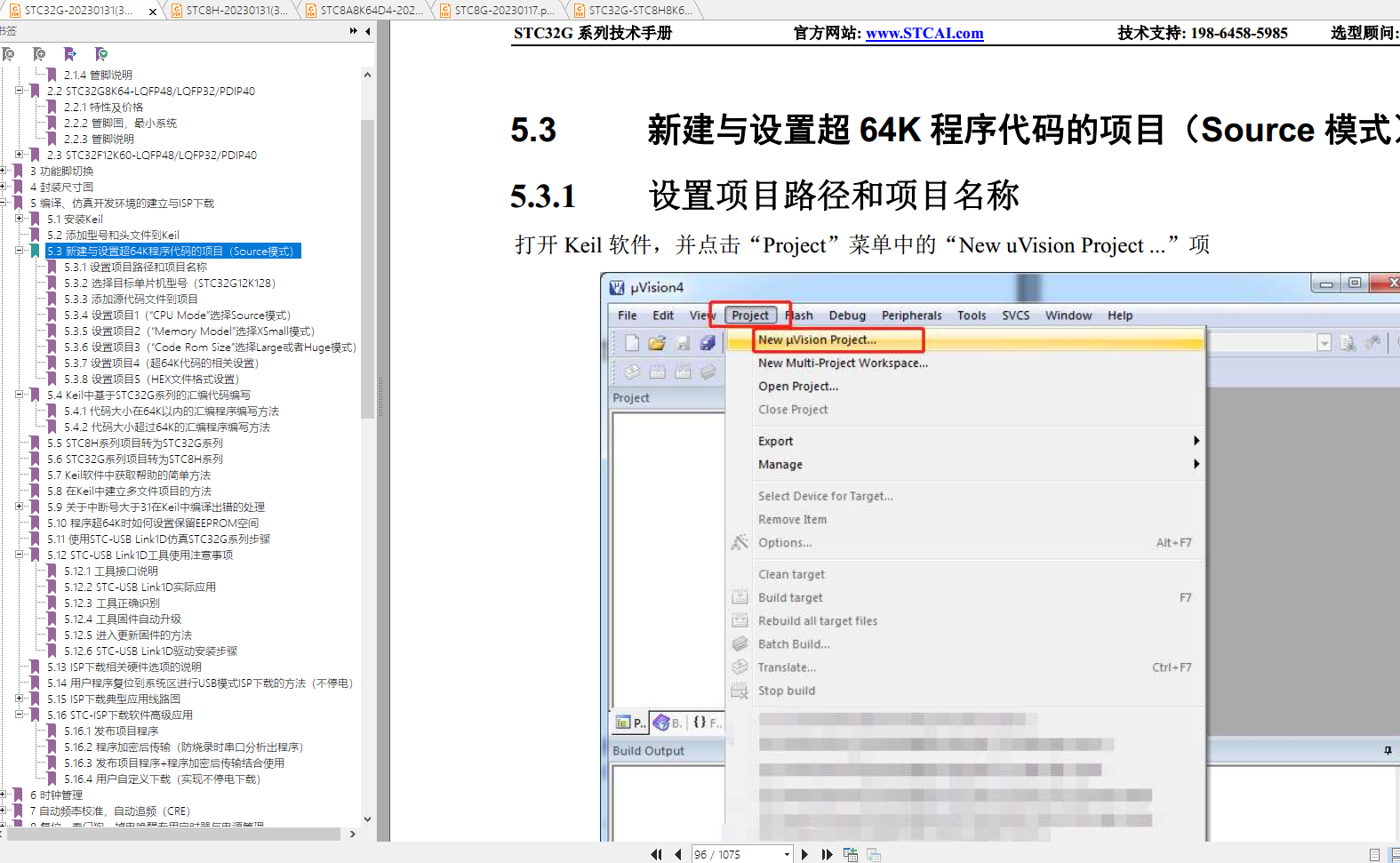Open bookmark 5.14 用户程序复位到系统区
Image resolution: width=1400 pixels, height=863 pixels.
coord(200,683)
